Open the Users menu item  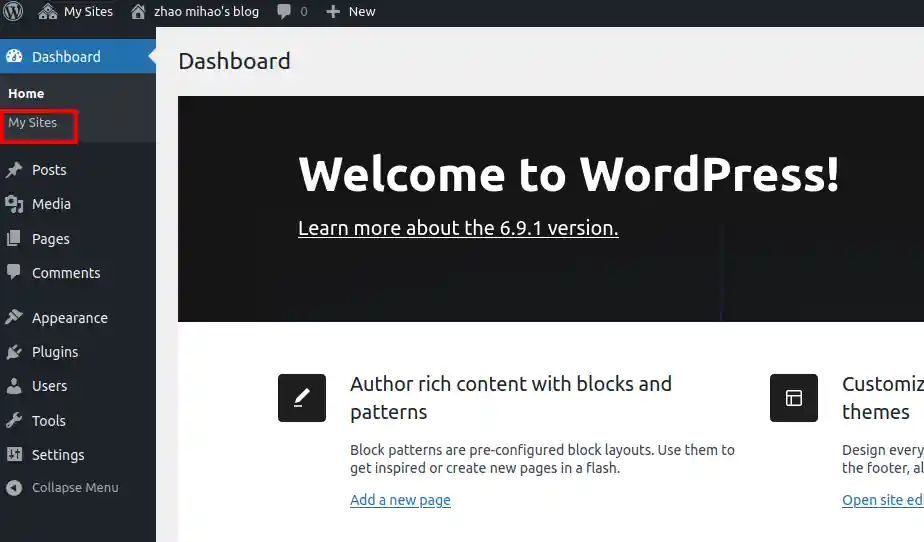point(49,386)
